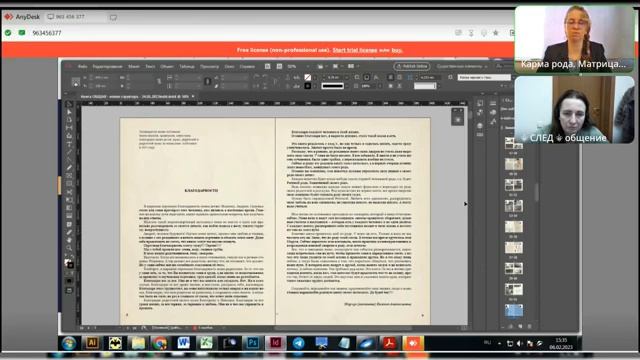Open the Справка menu
Screen dimensions: 640x360
(x=247, y=67)
